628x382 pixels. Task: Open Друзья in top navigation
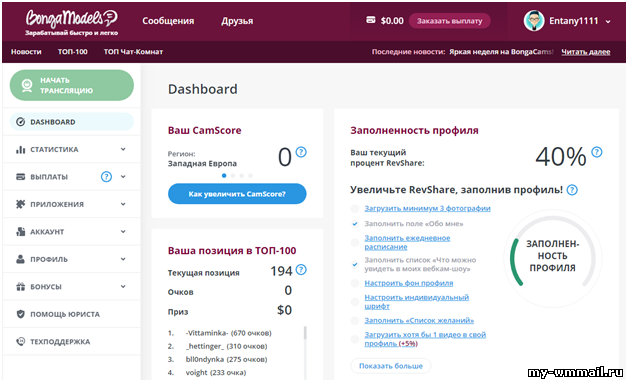(x=237, y=21)
